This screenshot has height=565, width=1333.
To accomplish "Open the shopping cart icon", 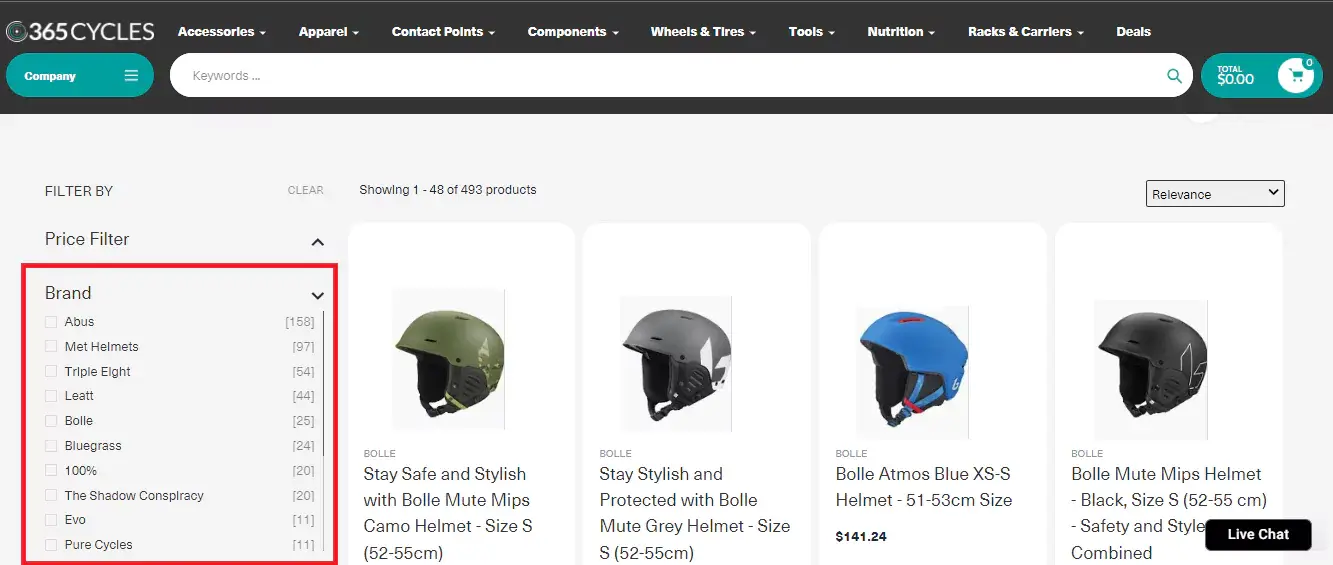I will point(1295,76).
